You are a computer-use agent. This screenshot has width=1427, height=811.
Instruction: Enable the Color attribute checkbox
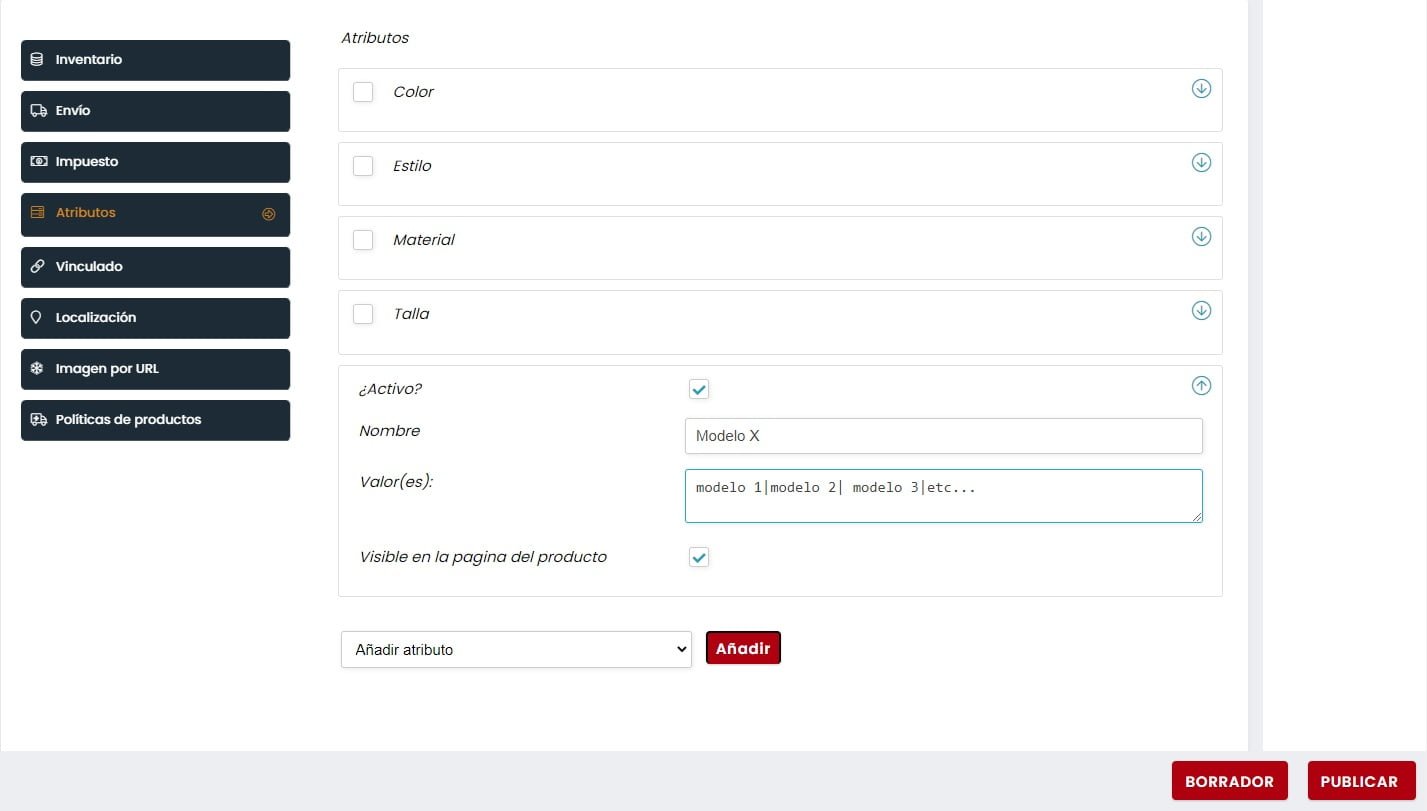pos(363,92)
